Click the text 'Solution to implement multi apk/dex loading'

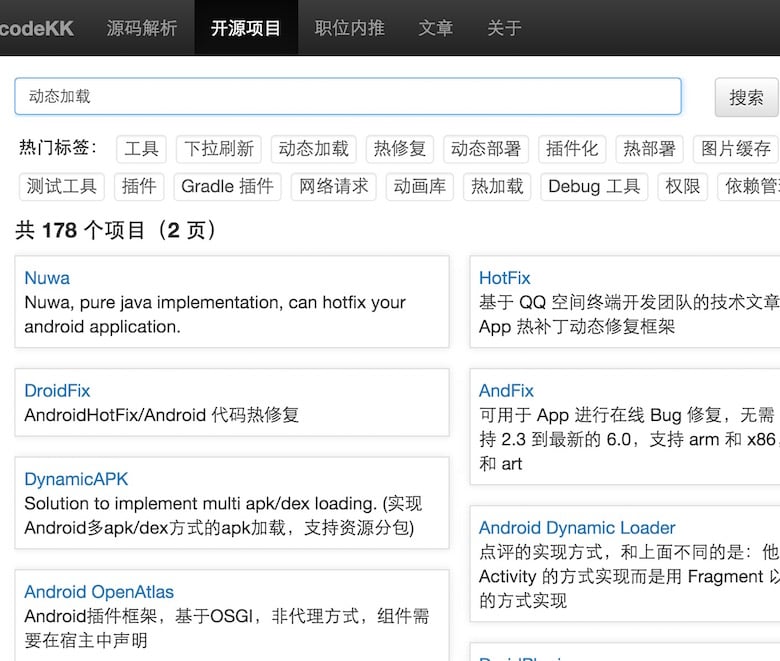click(x=200, y=503)
